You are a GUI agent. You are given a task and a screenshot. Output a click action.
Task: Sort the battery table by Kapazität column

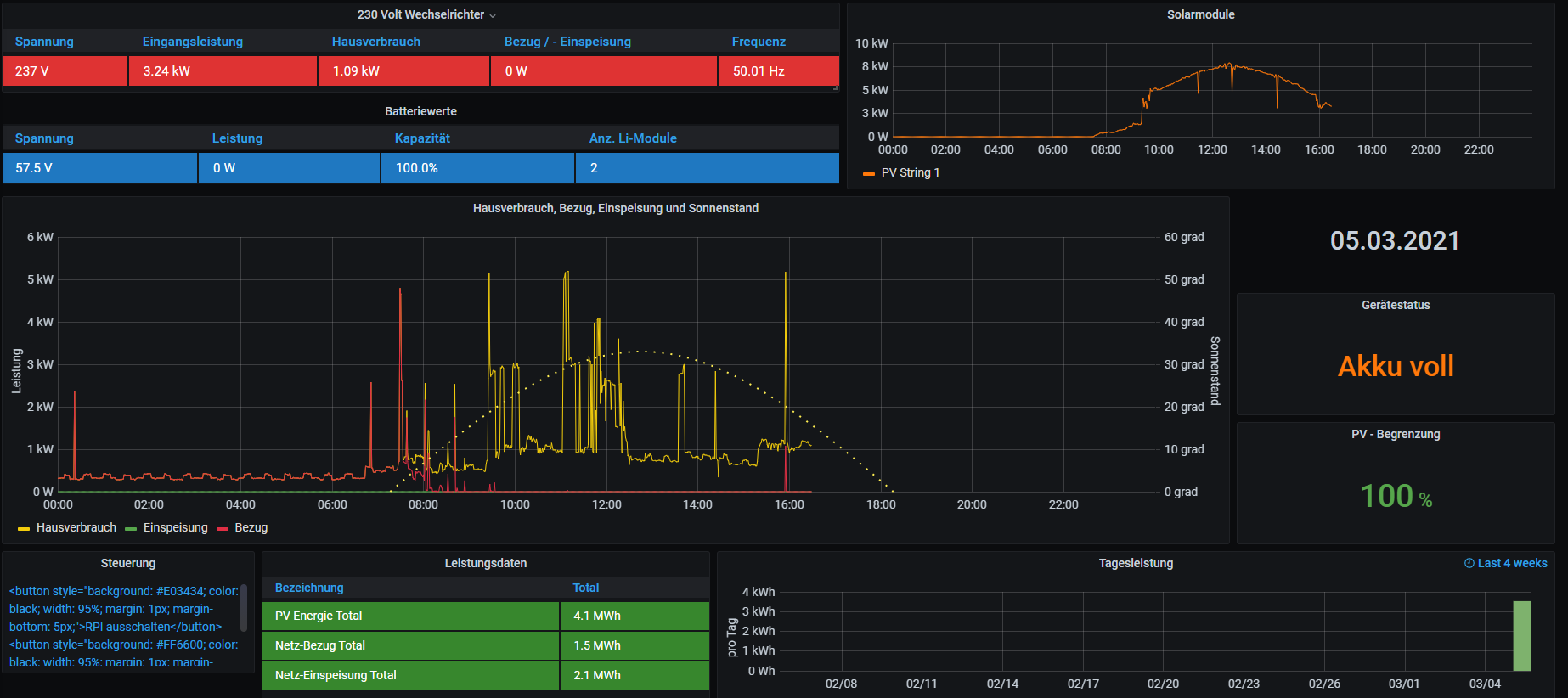(x=422, y=138)
